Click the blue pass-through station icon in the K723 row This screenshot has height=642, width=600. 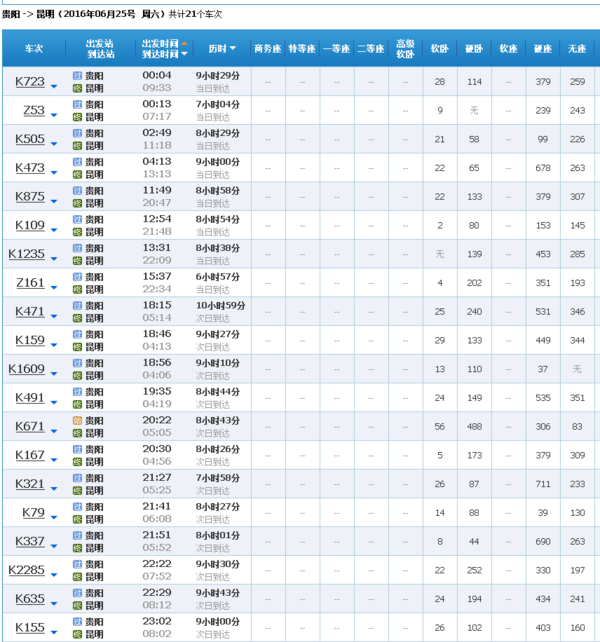78,75
